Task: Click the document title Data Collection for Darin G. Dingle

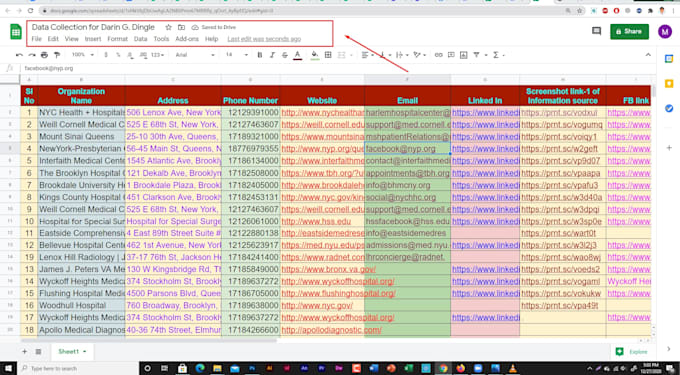Action: click(x=93, y=27)
